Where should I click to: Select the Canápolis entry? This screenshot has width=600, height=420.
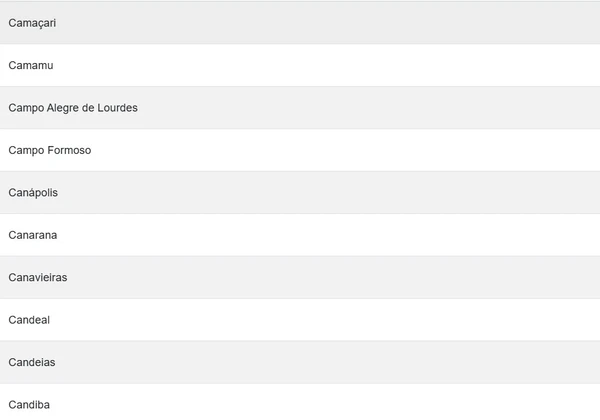pos(33,192)
